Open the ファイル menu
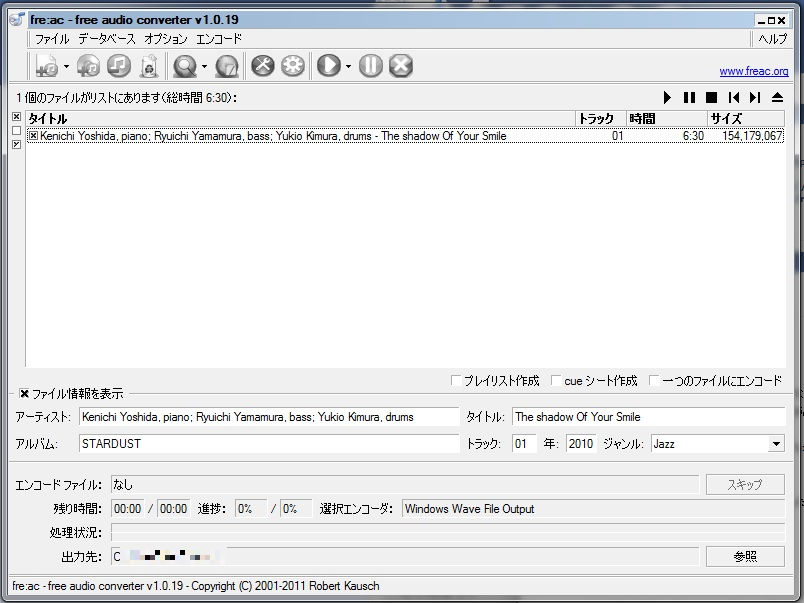The height and width of the screenshot is (603, 804). pyautogui.click(x=52, y=39)
